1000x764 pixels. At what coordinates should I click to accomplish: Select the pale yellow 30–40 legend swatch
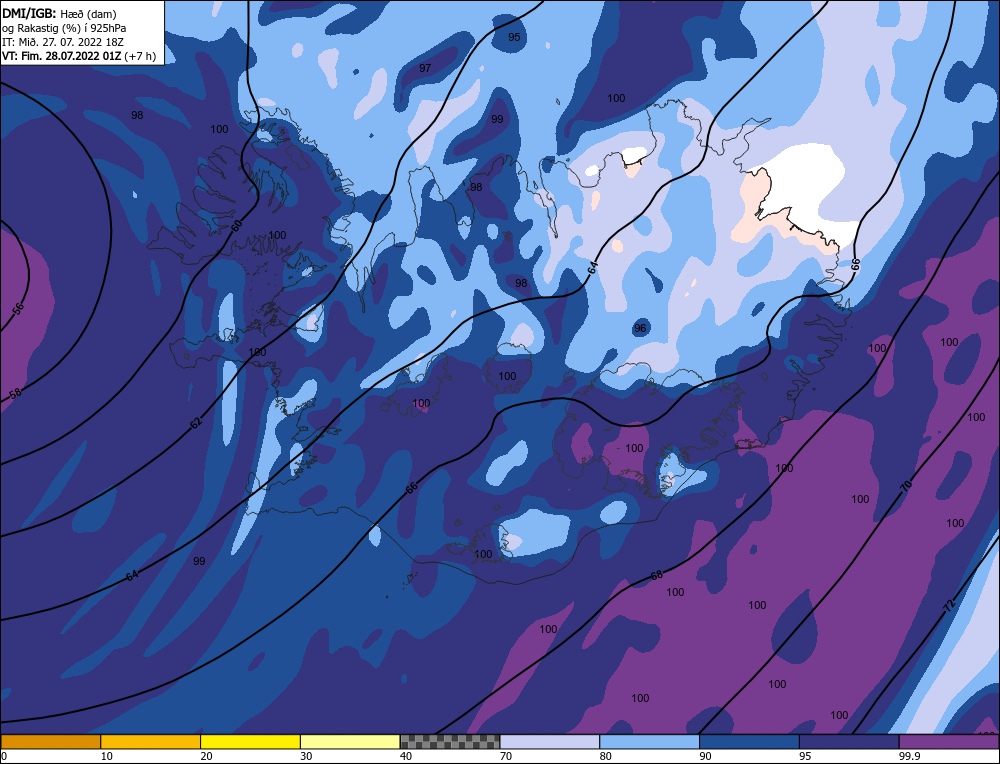tap(350, 742)
